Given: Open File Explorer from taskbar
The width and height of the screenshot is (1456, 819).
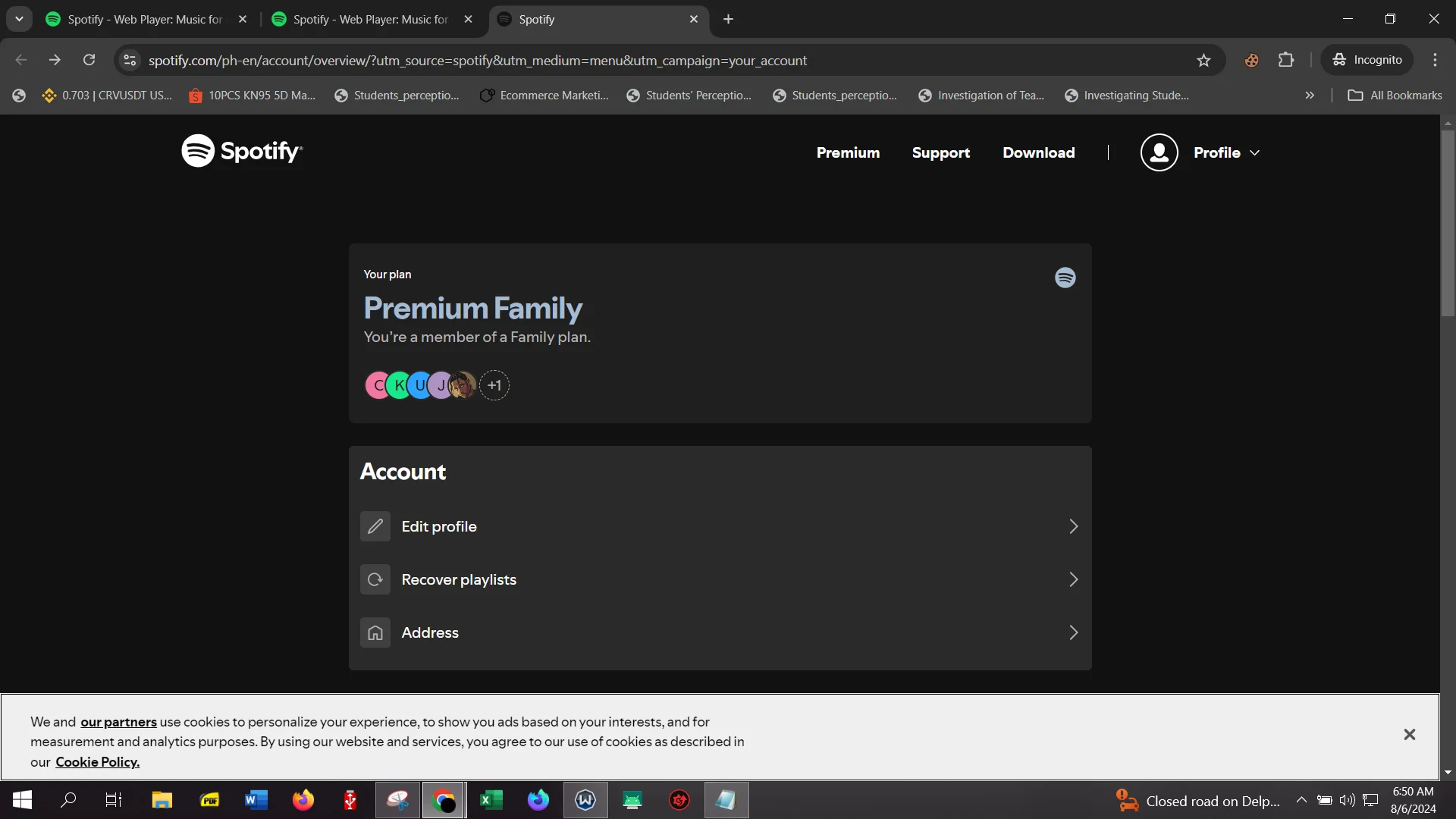Looking at the screenshot, I should [x=162, y=800].
